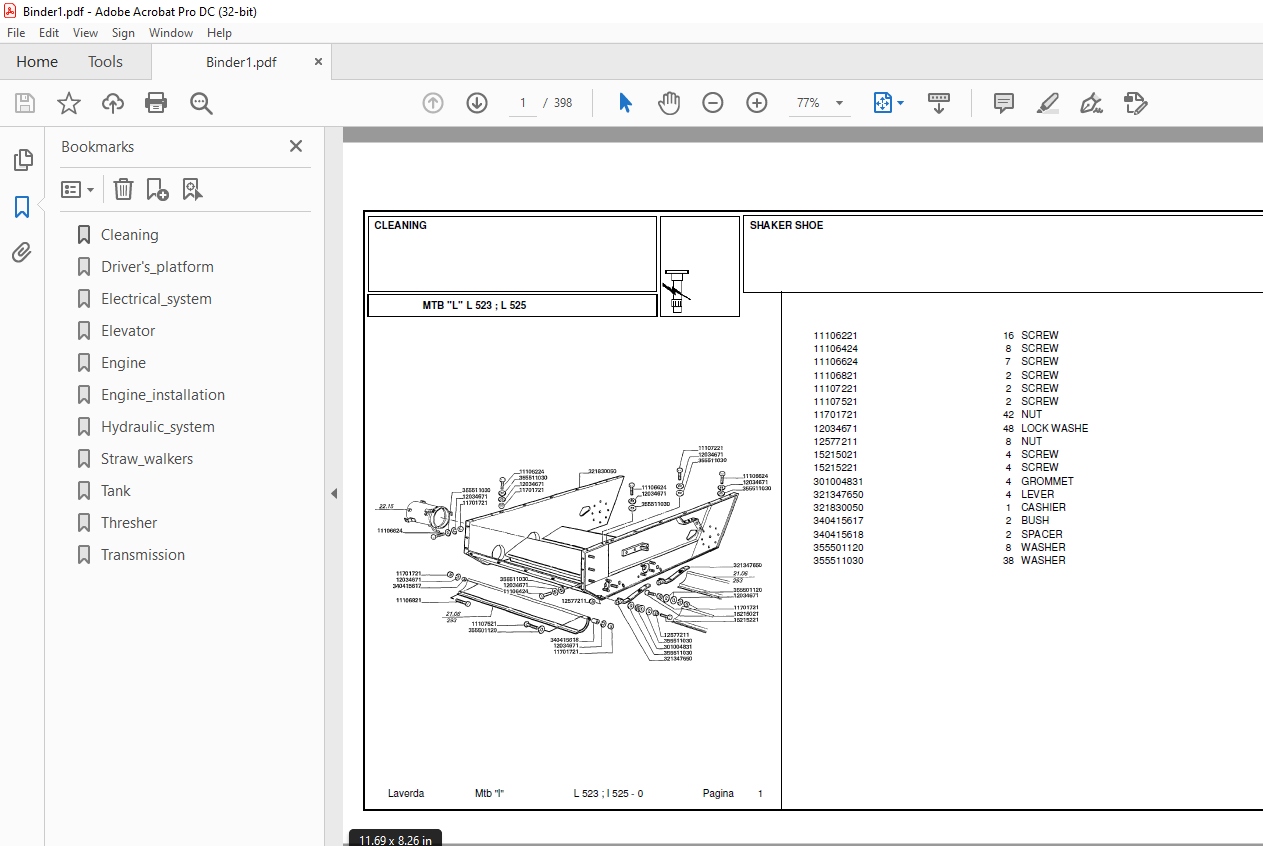The height and width of the screenshot is (846, 1263).
Task: Open the bookmarks options dropdown
Action: [77, 189]
